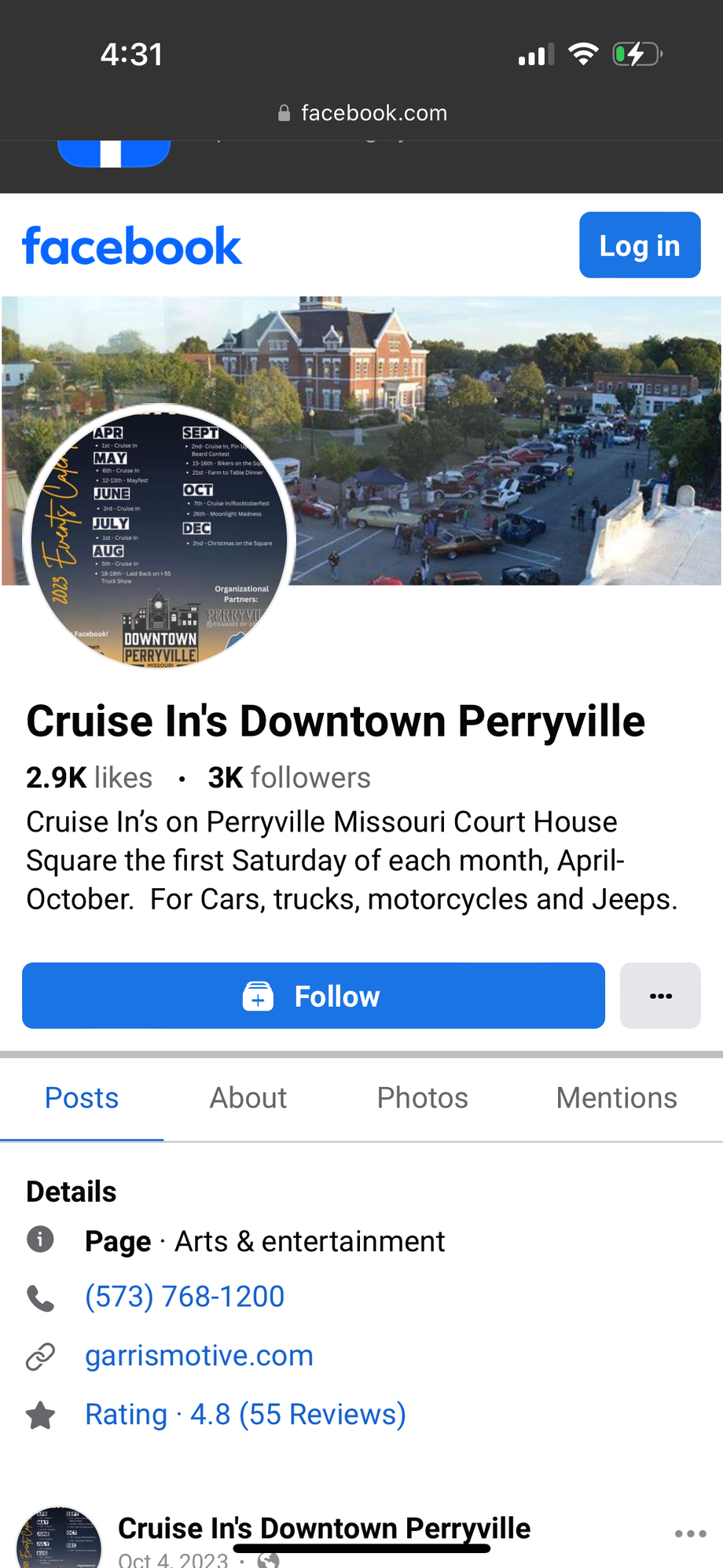Open garrismotive.com website link
Screen dimensions: 723x1568
click(x=199, y=1356)
